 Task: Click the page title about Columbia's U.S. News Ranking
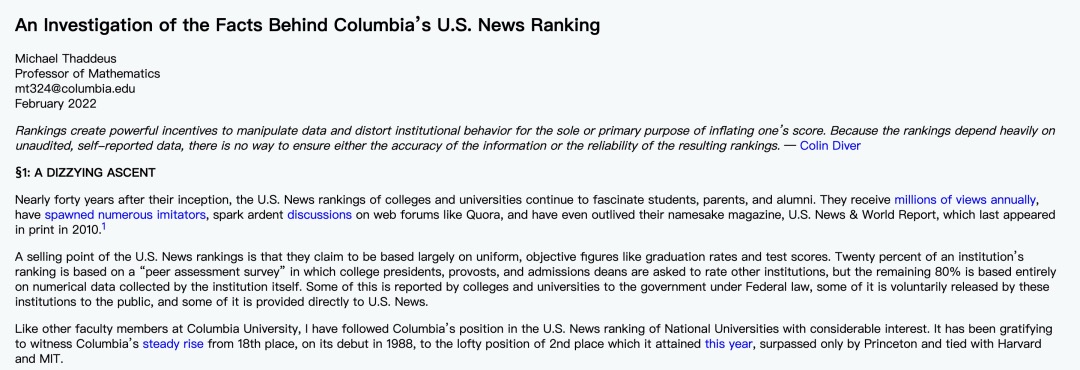point(307,25)
